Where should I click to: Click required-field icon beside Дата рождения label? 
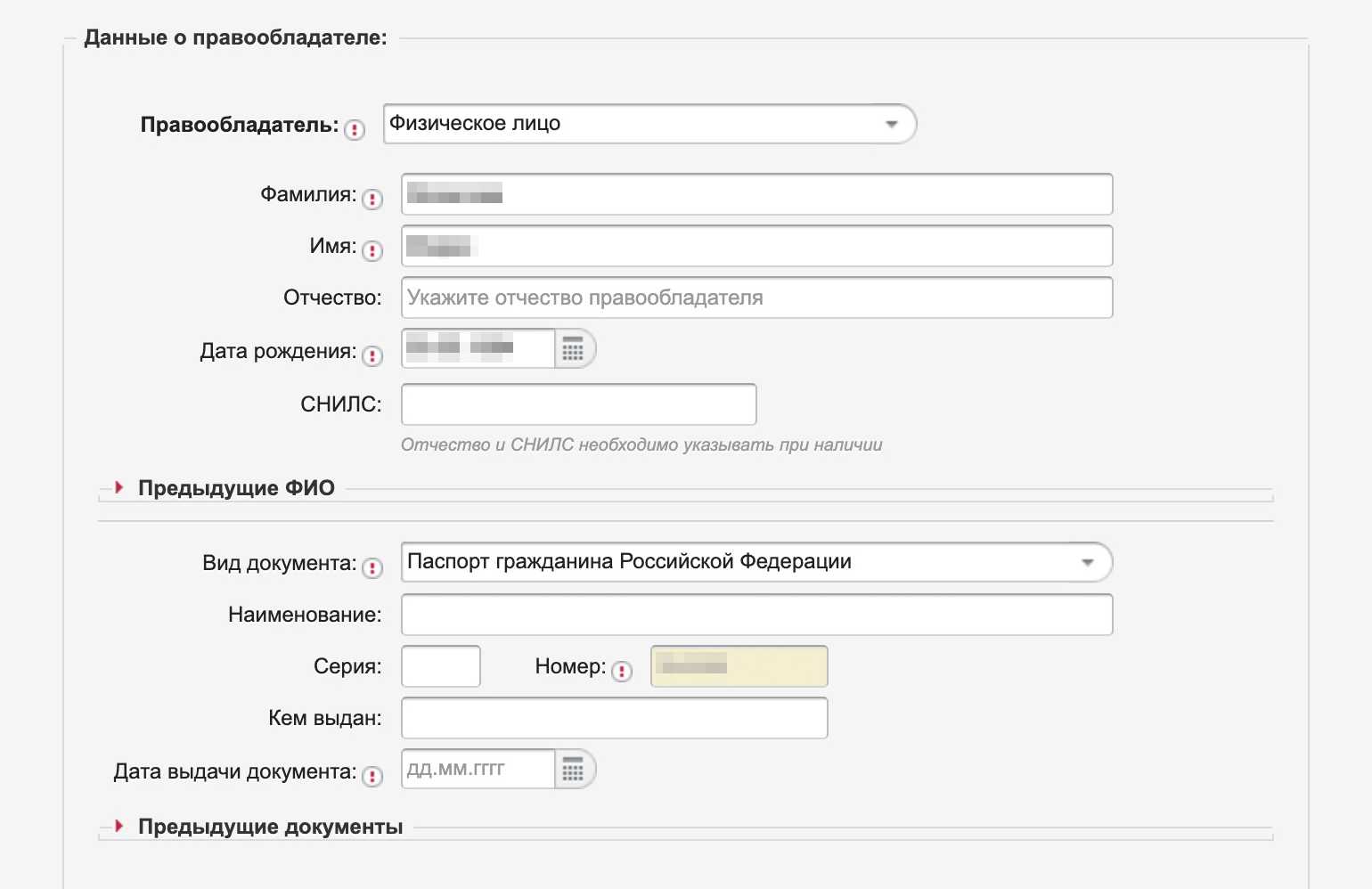click(372, 356)
